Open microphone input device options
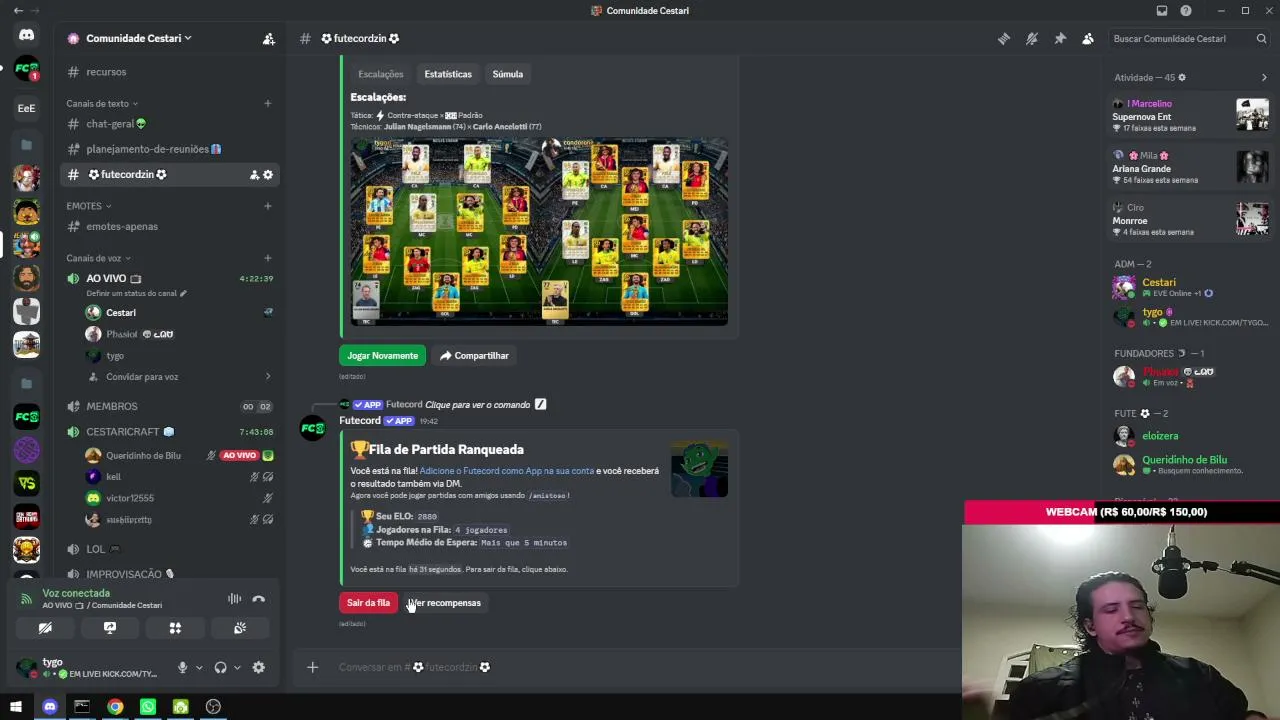The height and width of the screenshot is (720, 1280). pos(199,668)
